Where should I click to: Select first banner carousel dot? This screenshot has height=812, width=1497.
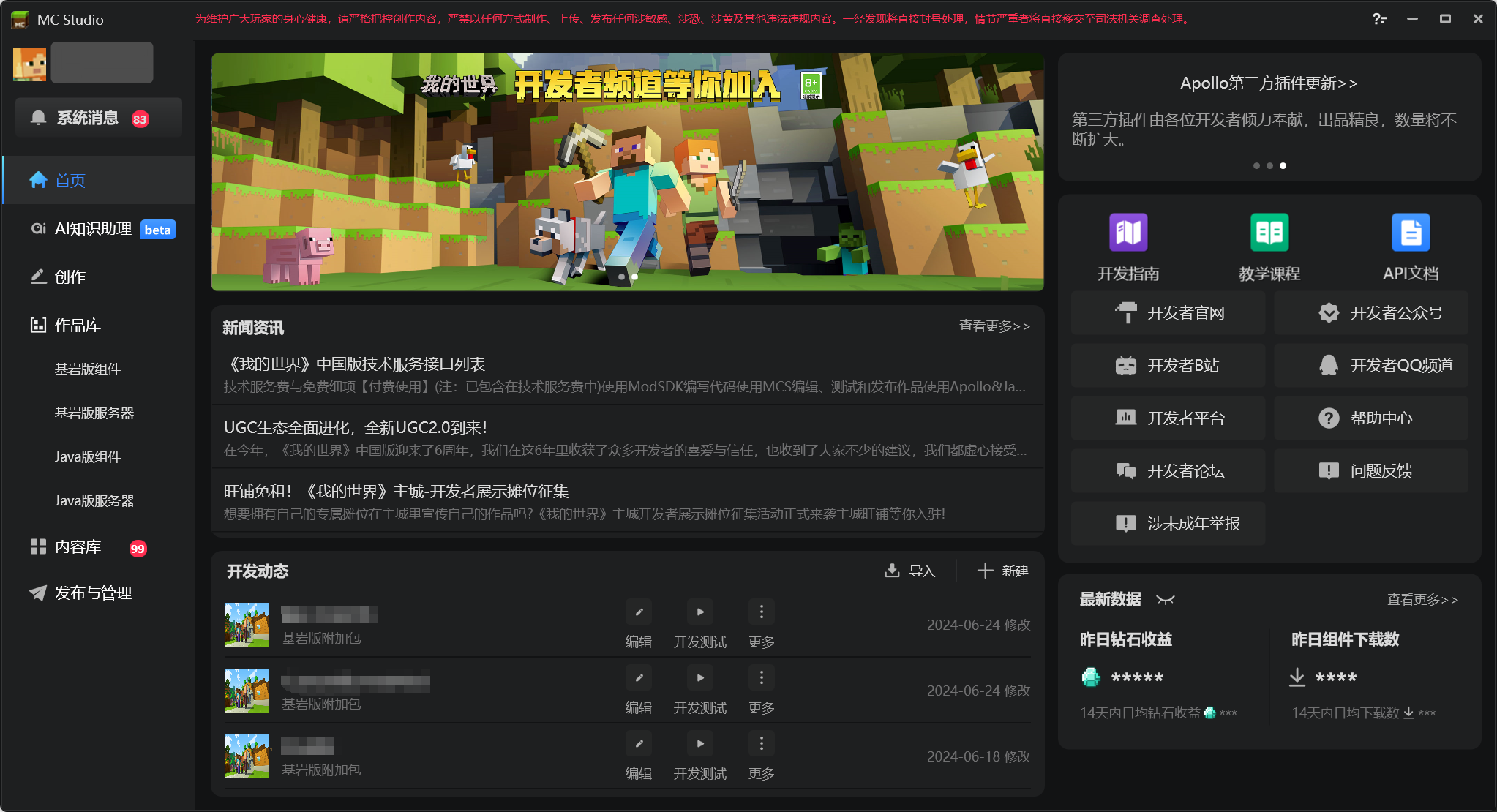click(621, 277)
